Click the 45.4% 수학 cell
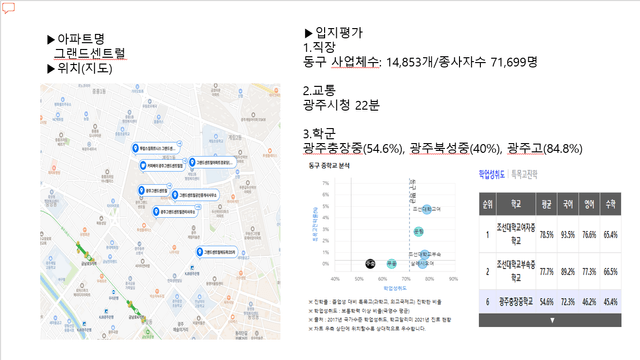The height and width of the screenshot is (360, 640). click(611, 302)
